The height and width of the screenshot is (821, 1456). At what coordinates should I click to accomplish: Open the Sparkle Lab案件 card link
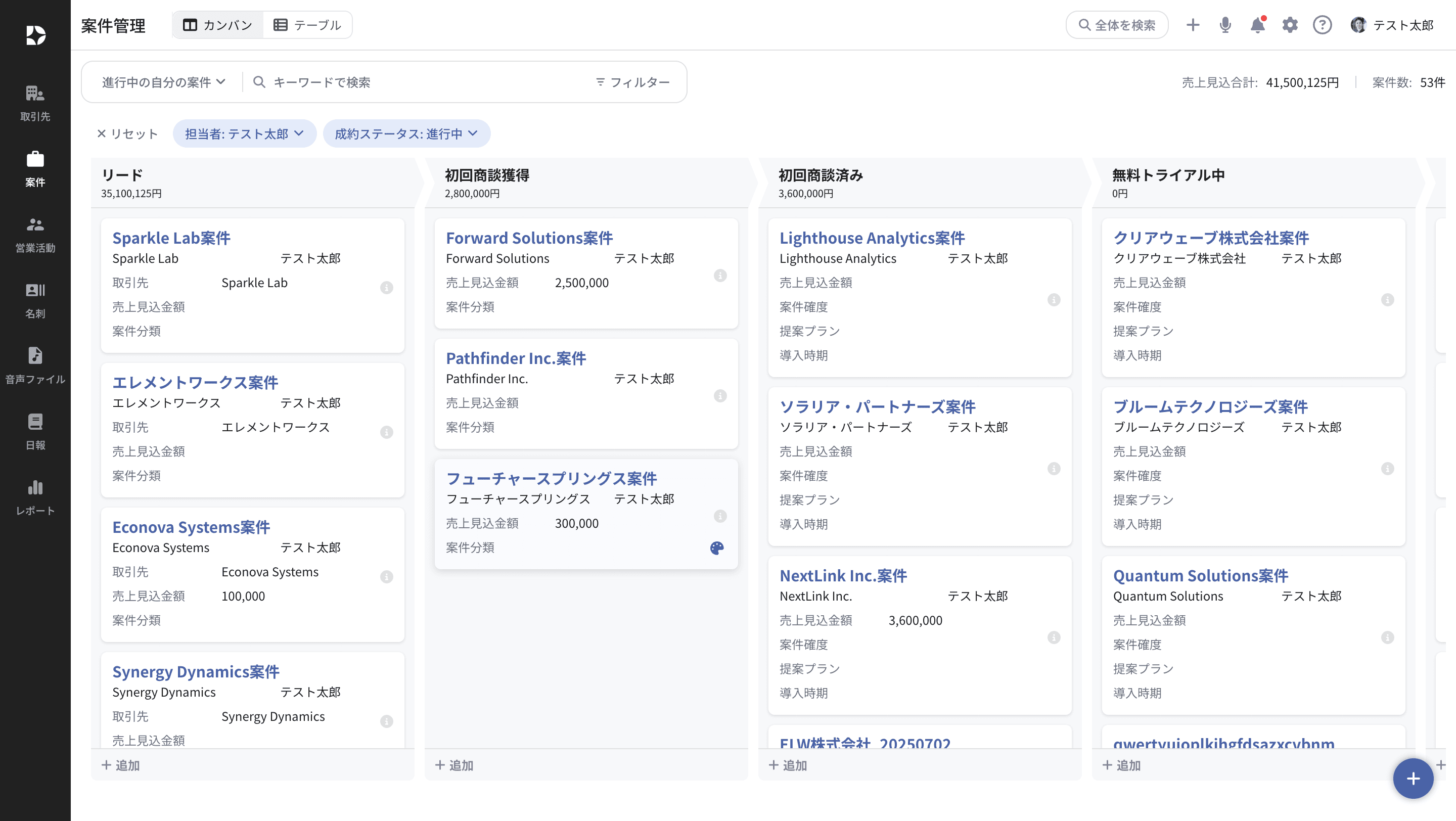pyautogui.click(x=171, y=238)
